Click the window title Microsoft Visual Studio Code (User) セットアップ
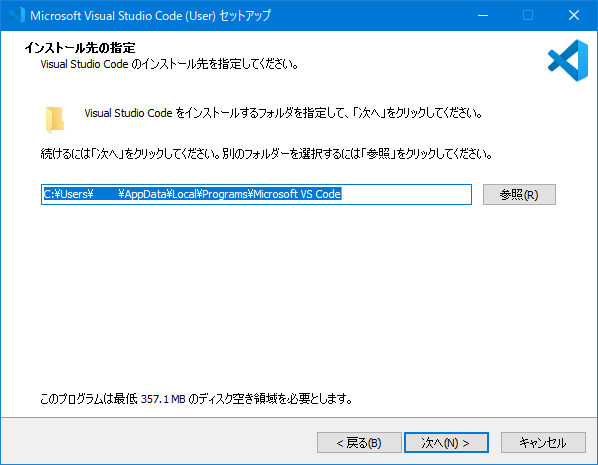Screen dimensions: 598x465 tap(150, 15)
